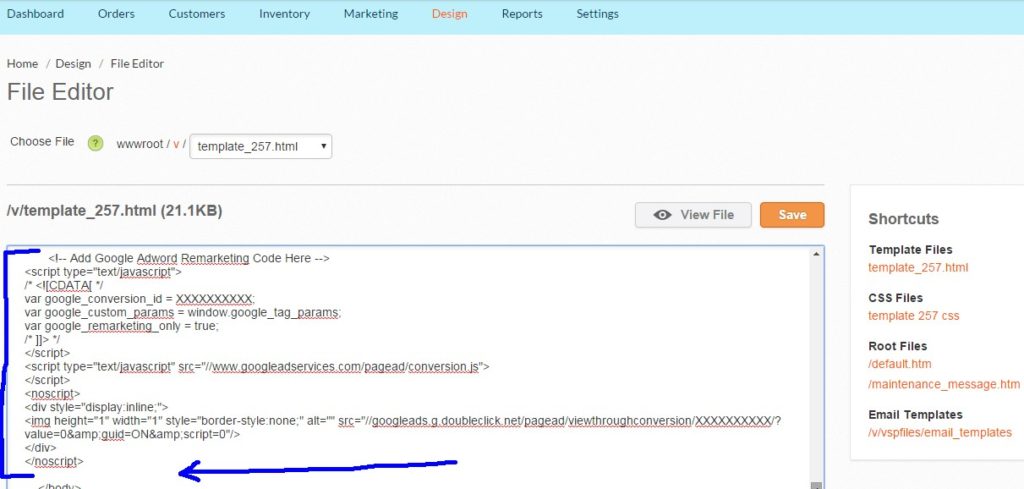Open /default.htm root file link
Screen dimensions: 1024x489
pos(900,364)
